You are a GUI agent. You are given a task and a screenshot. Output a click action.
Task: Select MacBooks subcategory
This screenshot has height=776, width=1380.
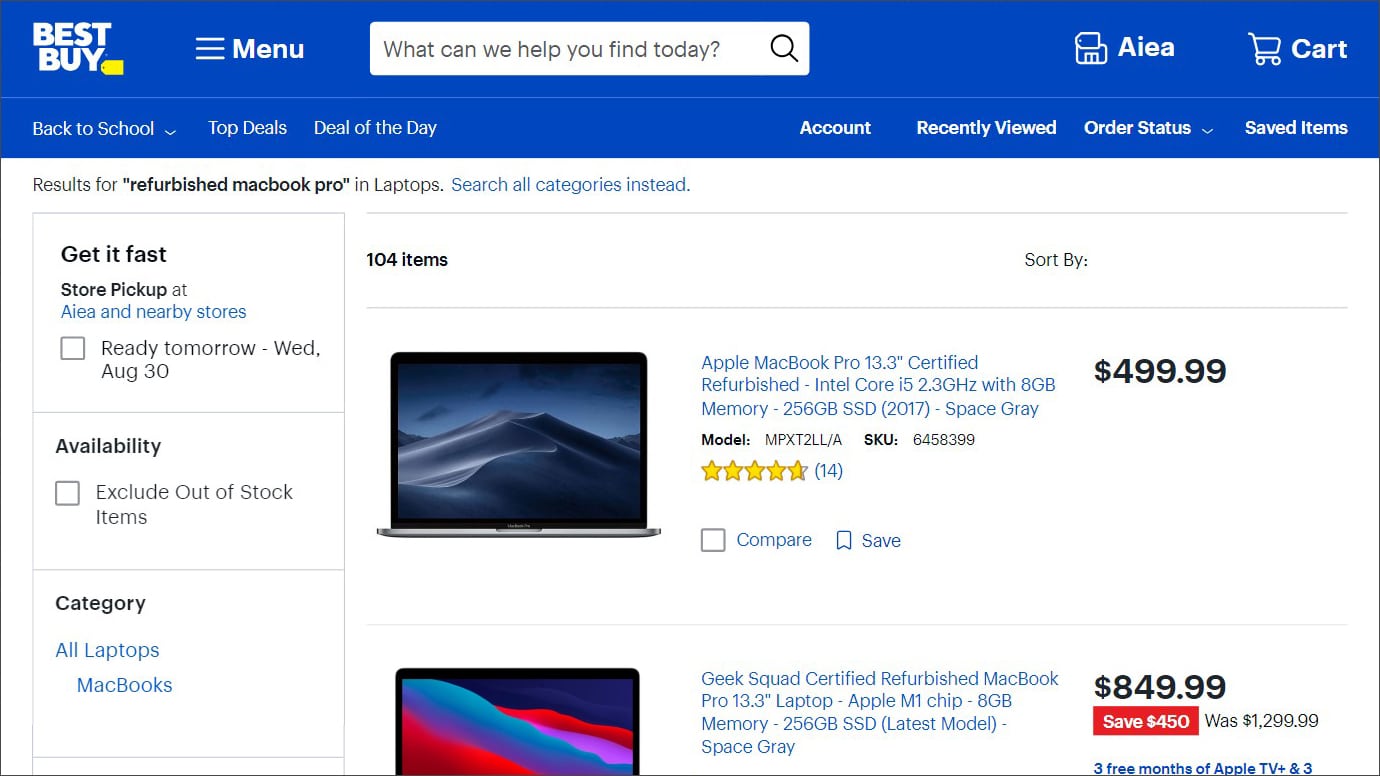coord(124,685)
